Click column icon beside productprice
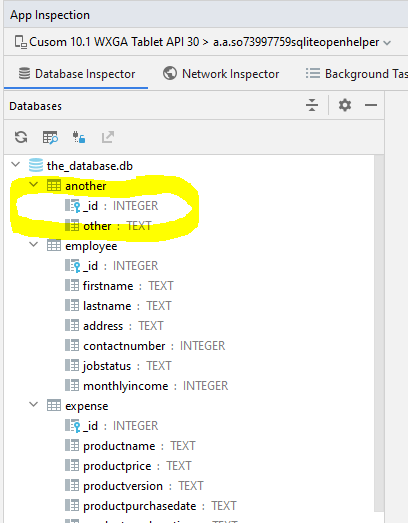 72,466
